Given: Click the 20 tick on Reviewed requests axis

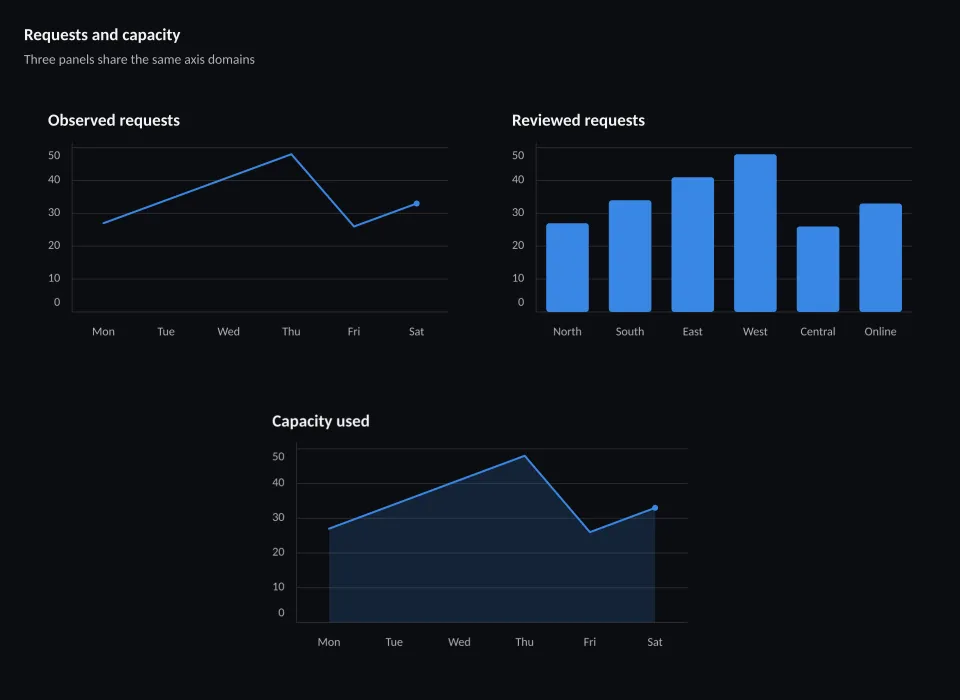Looking at the screenshot, I should pyautogui.click(x=519, y=245).
